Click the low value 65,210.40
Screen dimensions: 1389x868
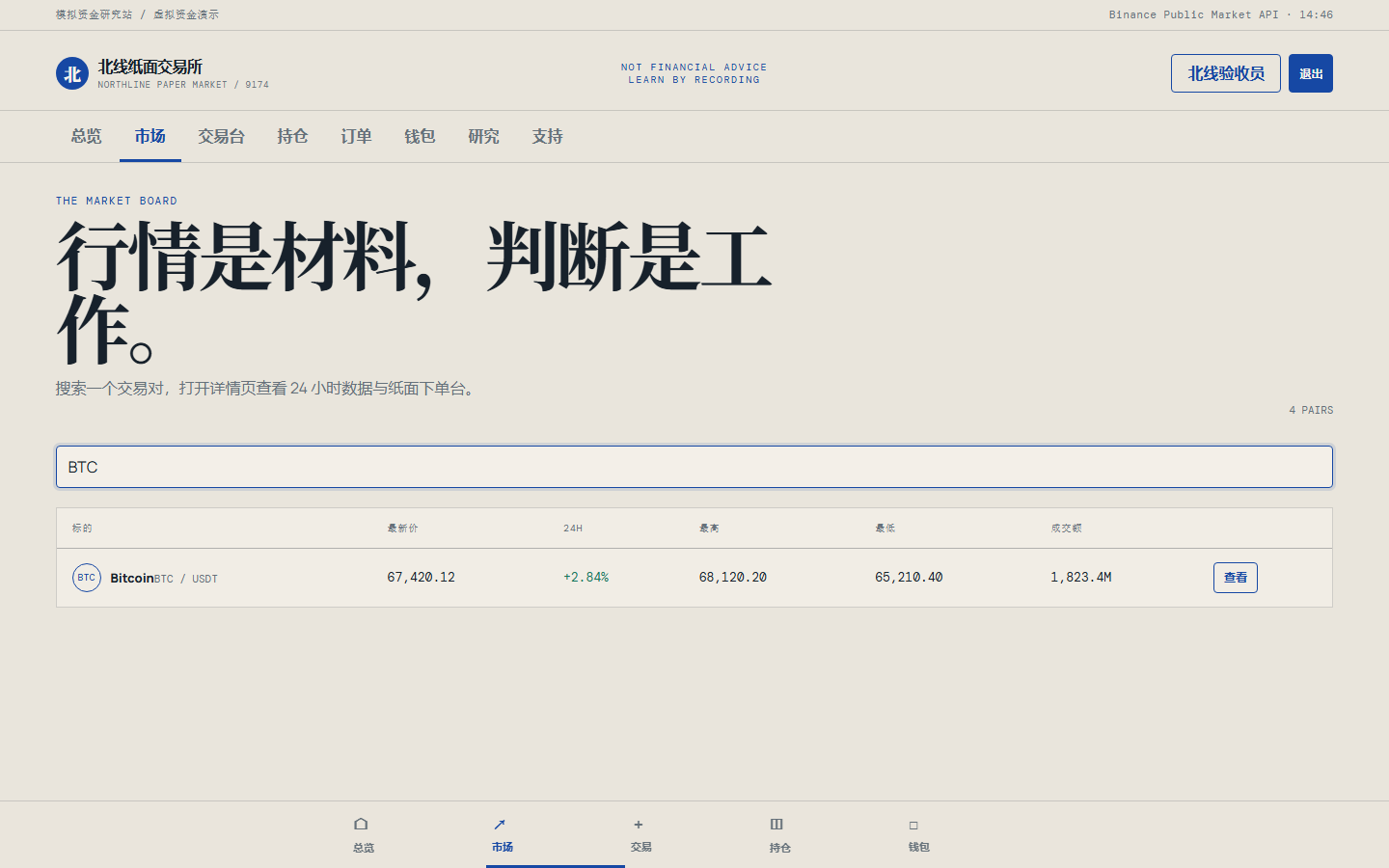coord(909,577)
